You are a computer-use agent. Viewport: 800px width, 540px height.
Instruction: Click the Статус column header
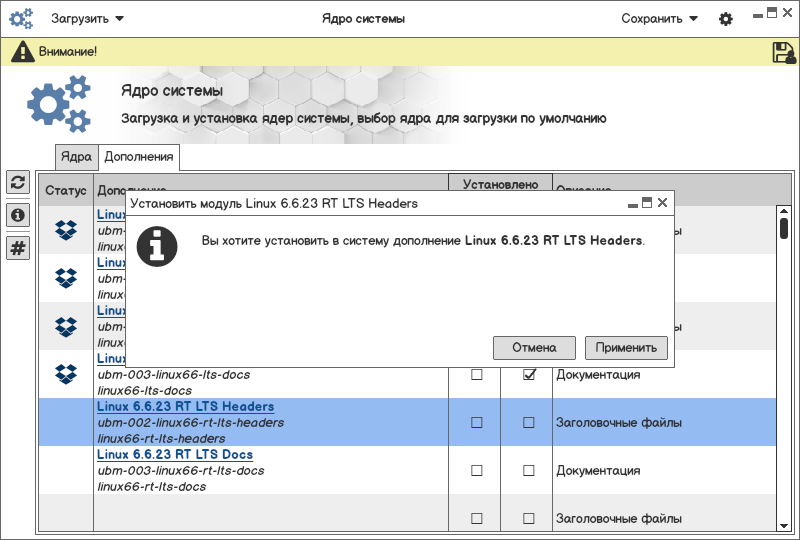tap(66, 190)
